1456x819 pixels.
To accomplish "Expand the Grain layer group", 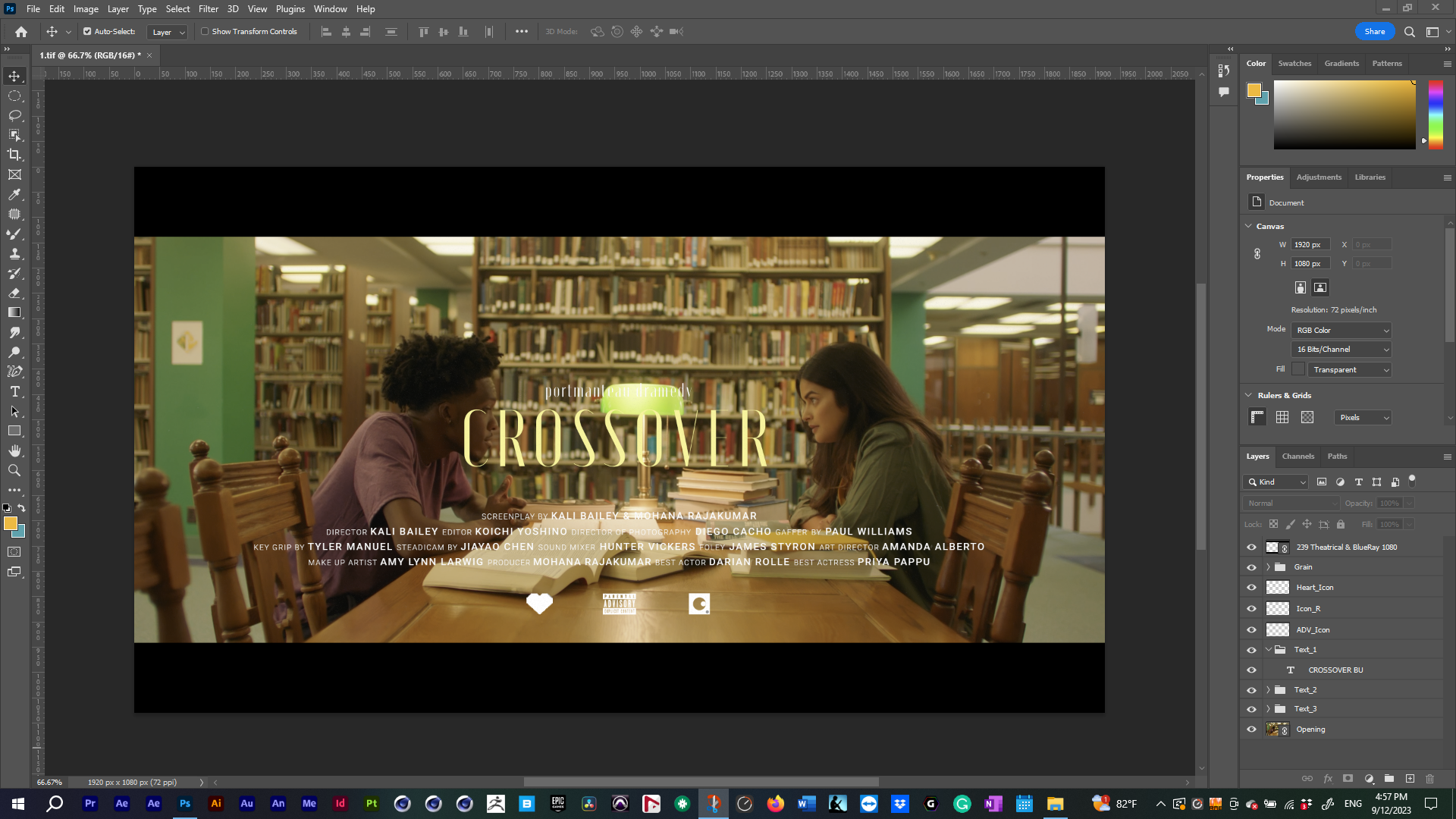I will click(1268, 567).
